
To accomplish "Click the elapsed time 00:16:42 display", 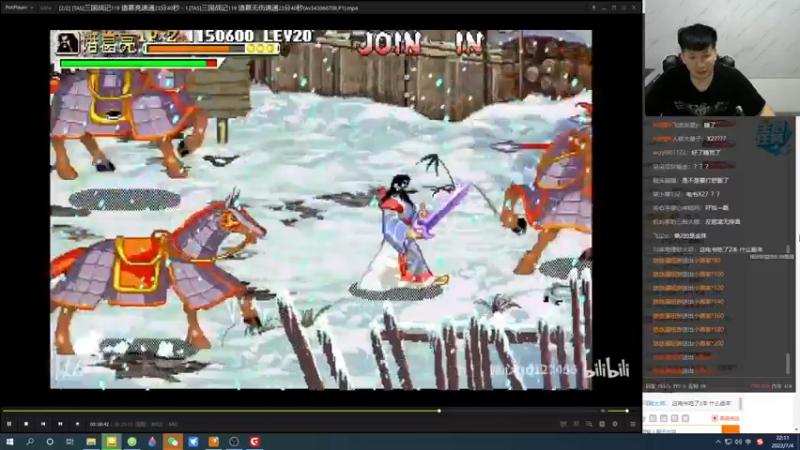I will point(99,424).
